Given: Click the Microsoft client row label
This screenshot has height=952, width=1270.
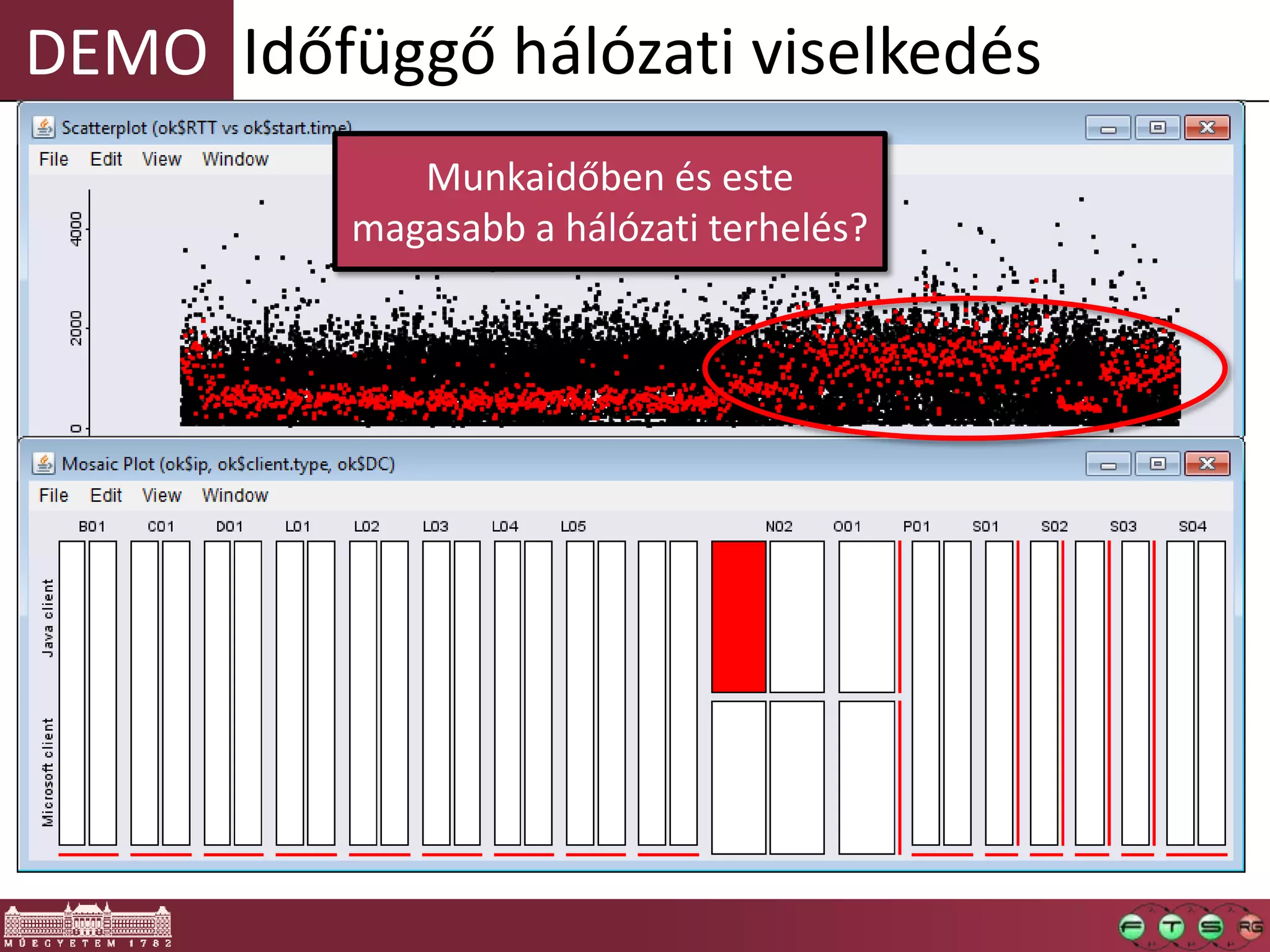Looking at the screenshot, I should tap(48, 772).
